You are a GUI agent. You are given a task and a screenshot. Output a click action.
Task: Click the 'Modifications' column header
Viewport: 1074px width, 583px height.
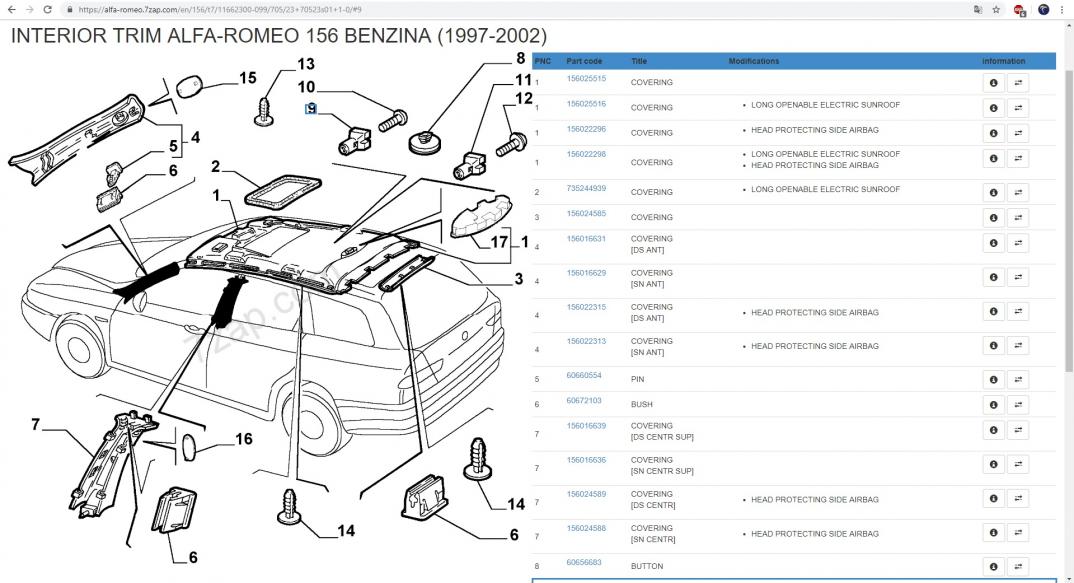753,61
